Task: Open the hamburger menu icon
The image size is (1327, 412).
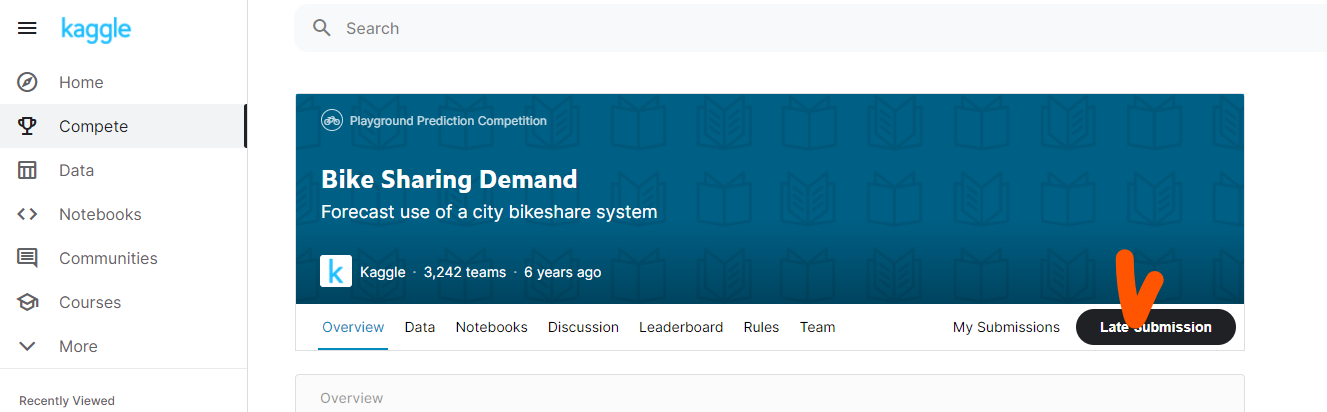Action: (x=27, y=29)
